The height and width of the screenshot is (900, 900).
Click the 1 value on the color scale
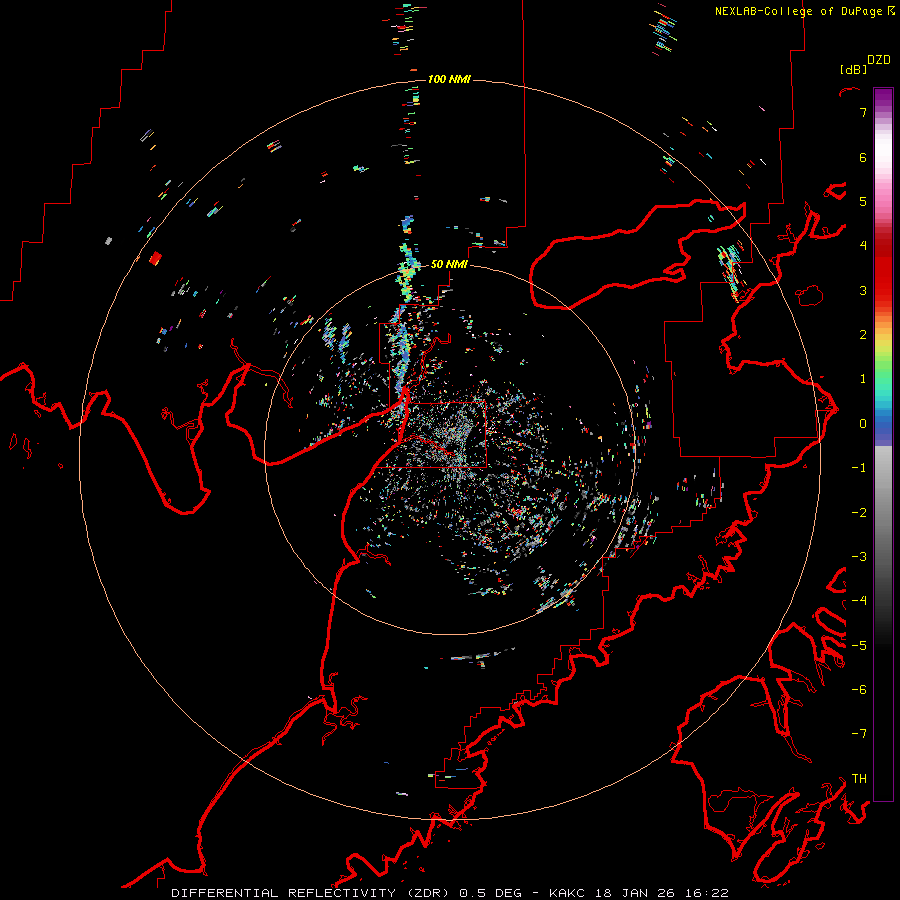[x=863, y=379]
